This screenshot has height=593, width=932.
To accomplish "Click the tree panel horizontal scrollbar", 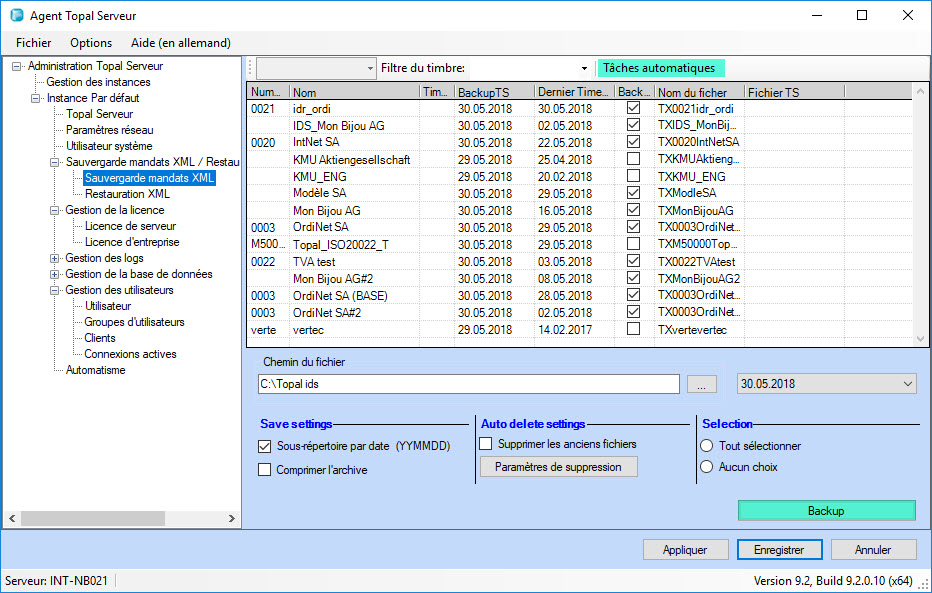I will coord(120,518).
